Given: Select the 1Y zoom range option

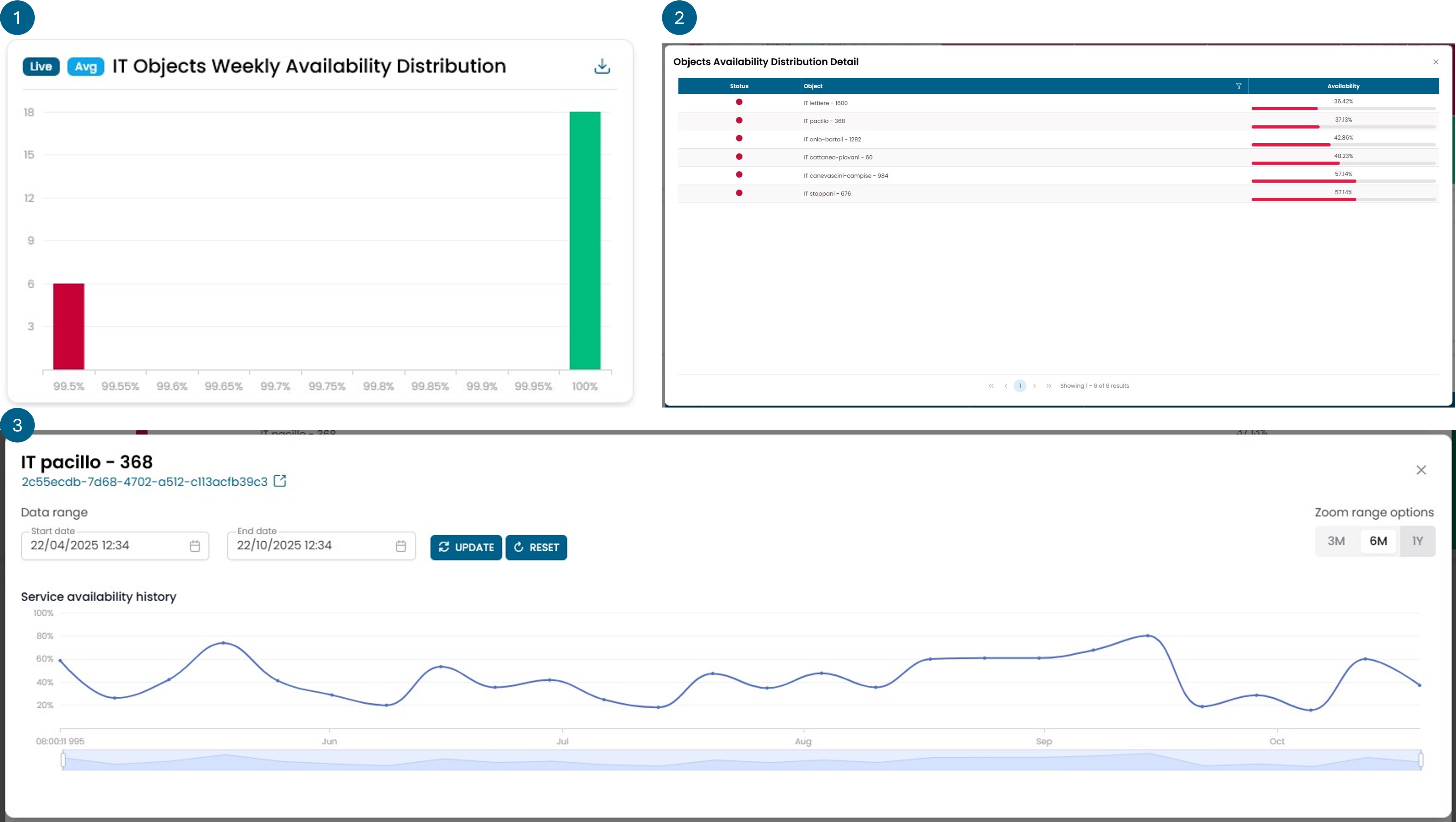Looking at the screenshot, I should click(x=1417, y=541).
